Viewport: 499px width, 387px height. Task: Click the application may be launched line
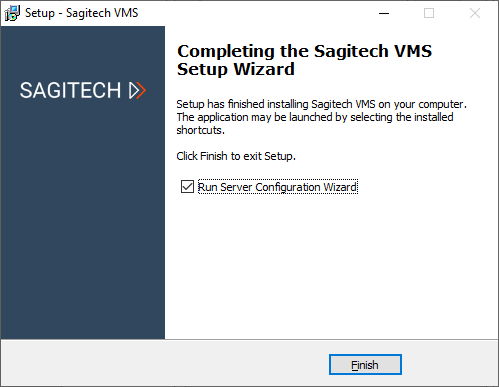pos(315,117)
